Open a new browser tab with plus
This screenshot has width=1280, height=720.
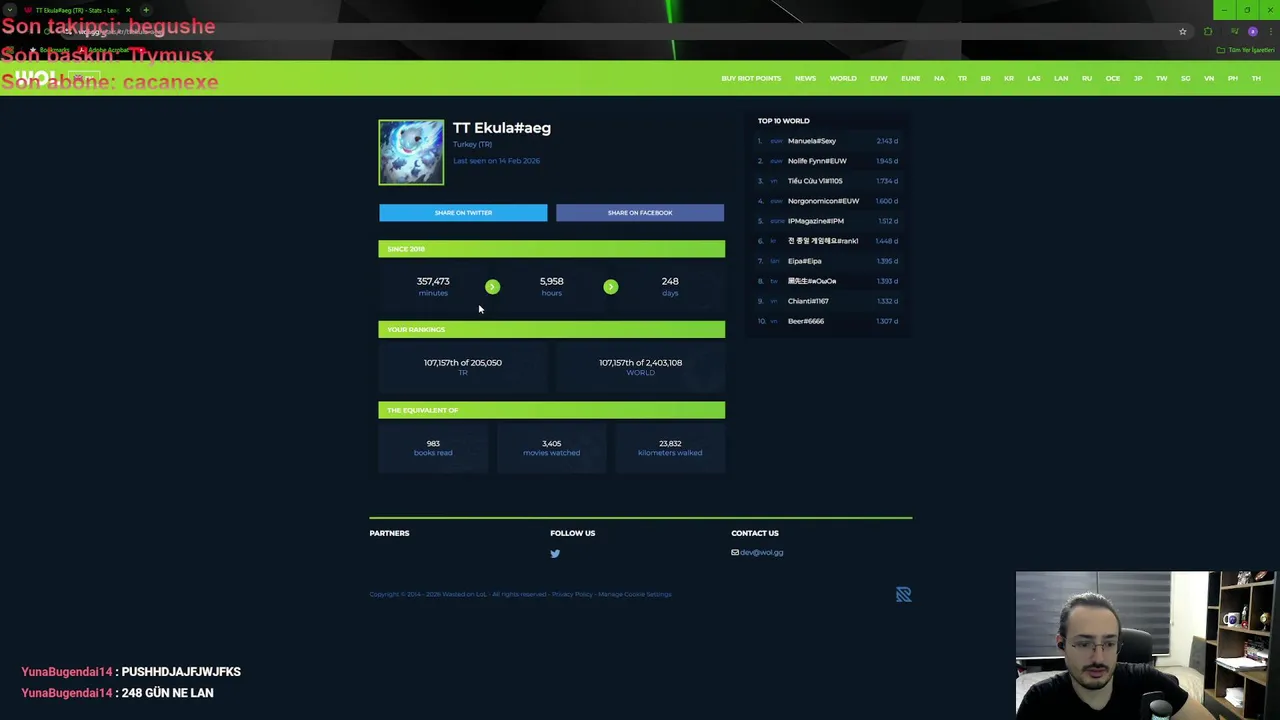pos(146,10)
